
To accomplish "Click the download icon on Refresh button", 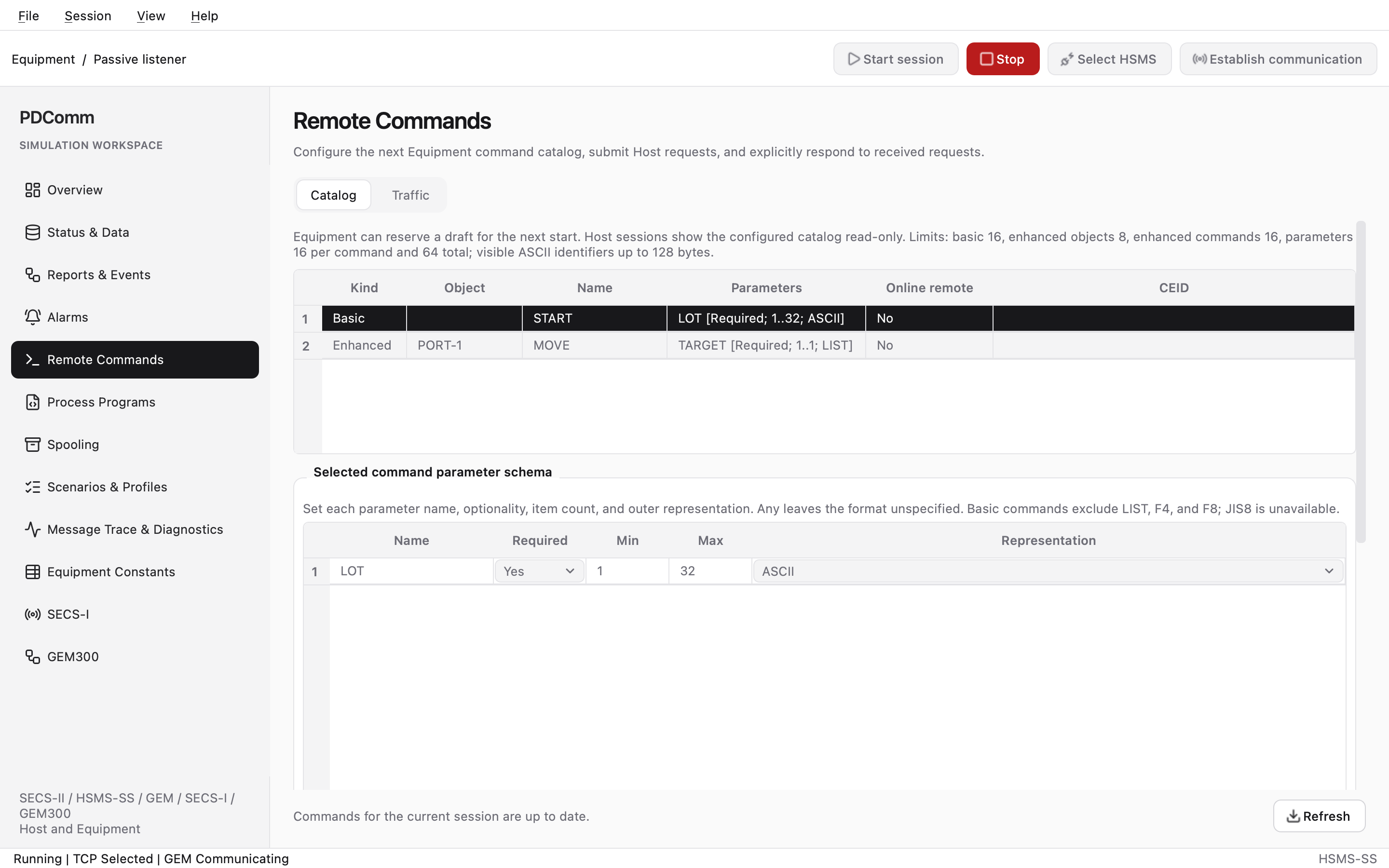I will pos(1294,816).
